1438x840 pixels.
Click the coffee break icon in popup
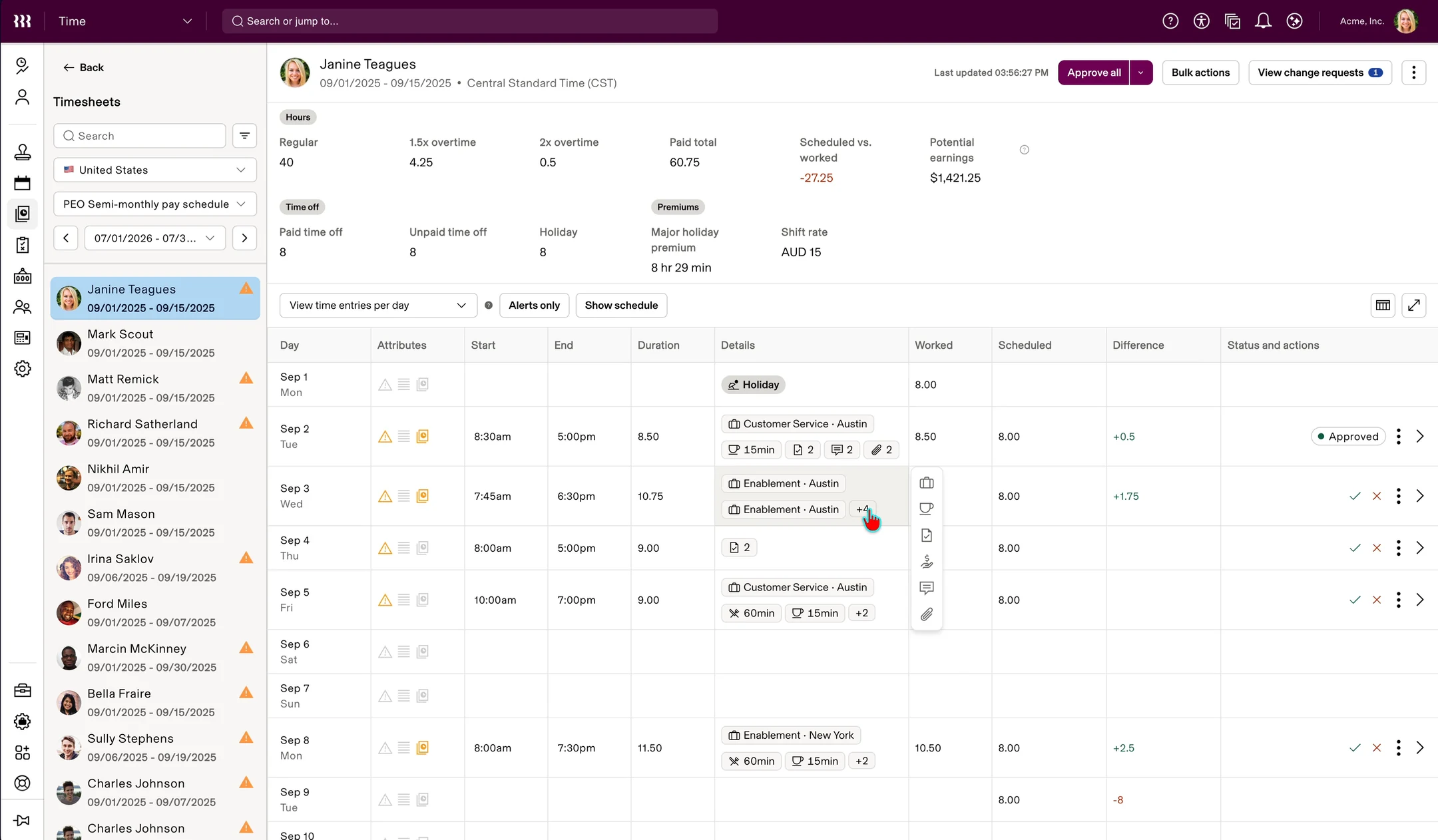coord(927,509)
